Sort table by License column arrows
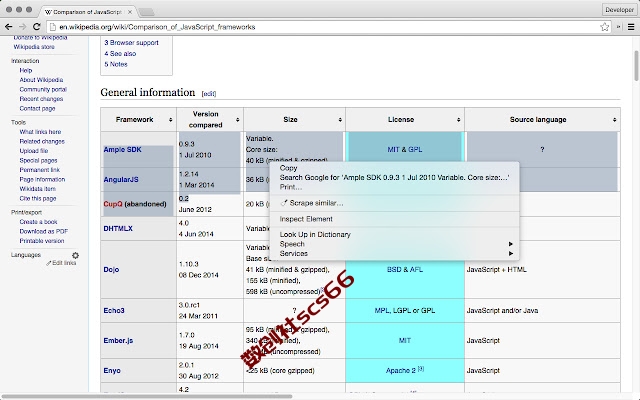Viewport: 640px width, 400px height. click(458, 120)
